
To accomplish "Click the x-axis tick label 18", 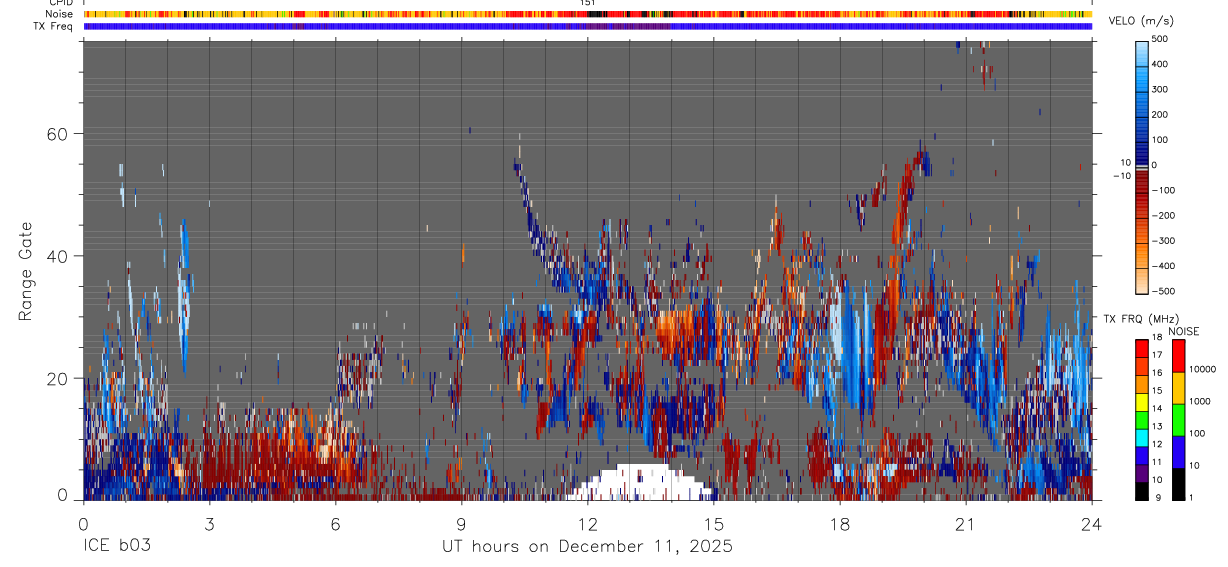I will point(840,523).
